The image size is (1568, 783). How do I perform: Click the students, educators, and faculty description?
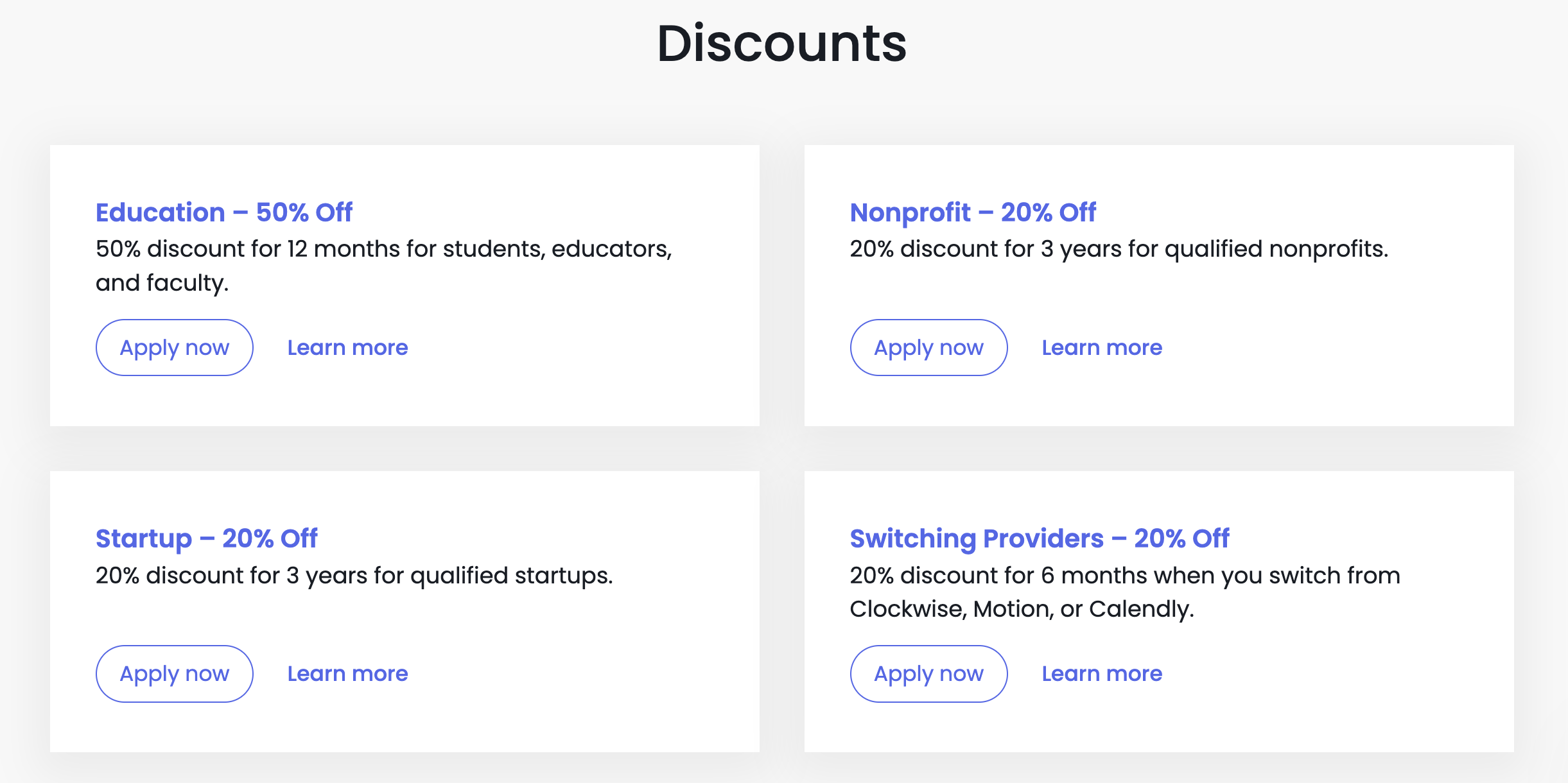[x=383, y=265]
